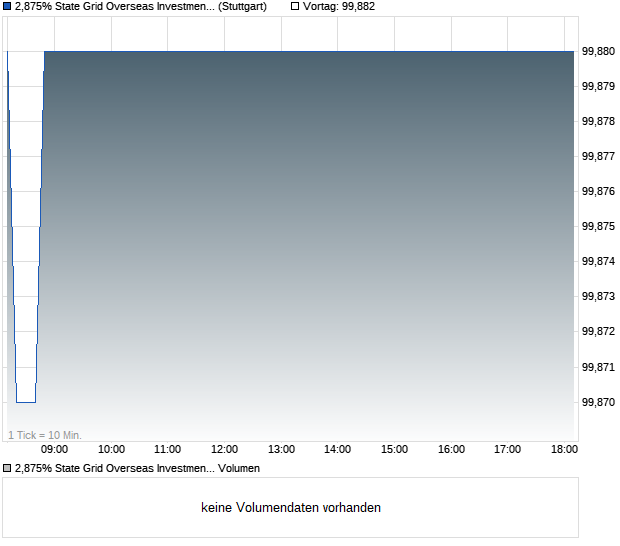
Task: Click the 15:00 time axis label
Action: click(395, 450)
